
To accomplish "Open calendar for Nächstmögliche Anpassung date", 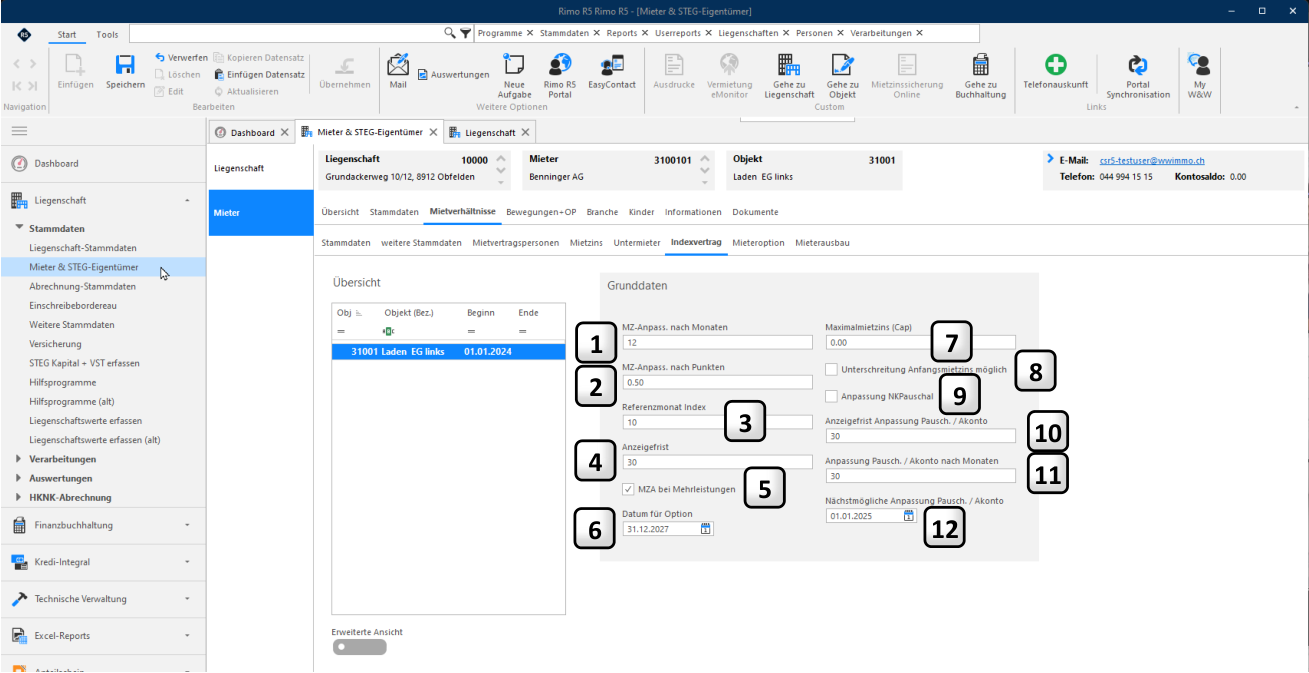I will click(908, 516).
